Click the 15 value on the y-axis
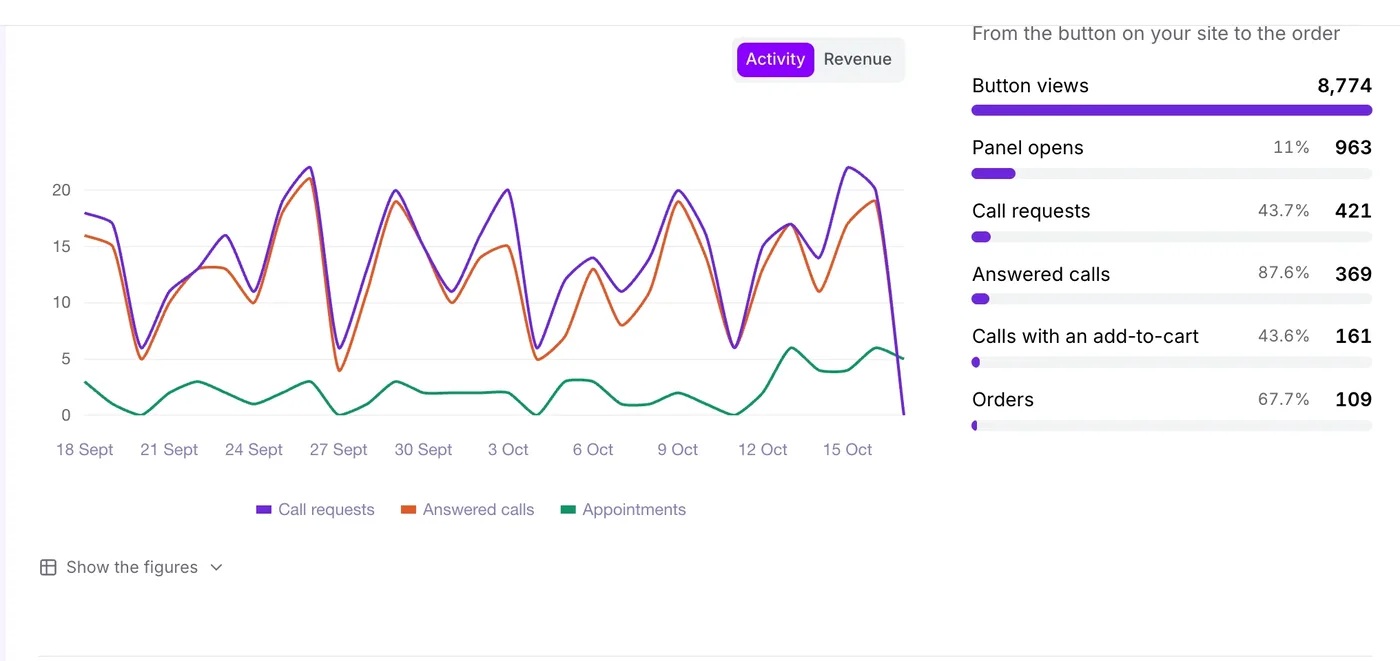Screen dimensions: 1400x661 61,246
